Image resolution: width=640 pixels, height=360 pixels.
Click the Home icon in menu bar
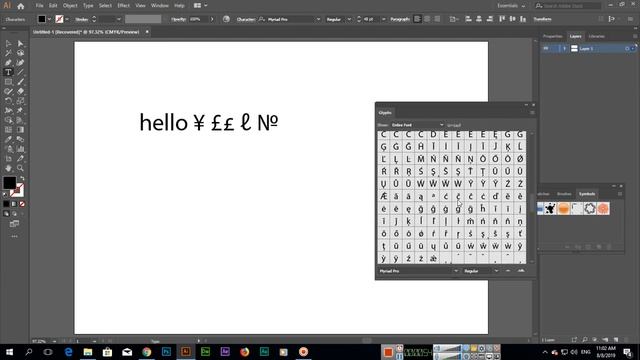20,6
